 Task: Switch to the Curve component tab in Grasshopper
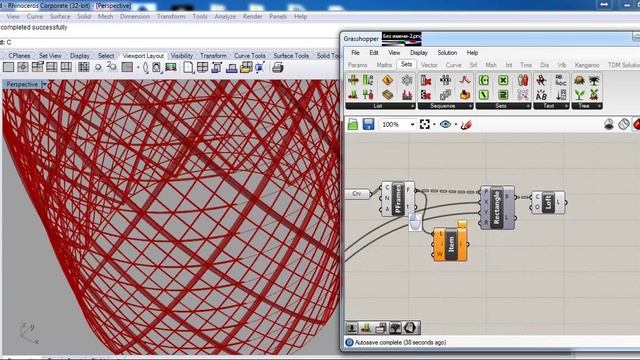pos(453,65)
